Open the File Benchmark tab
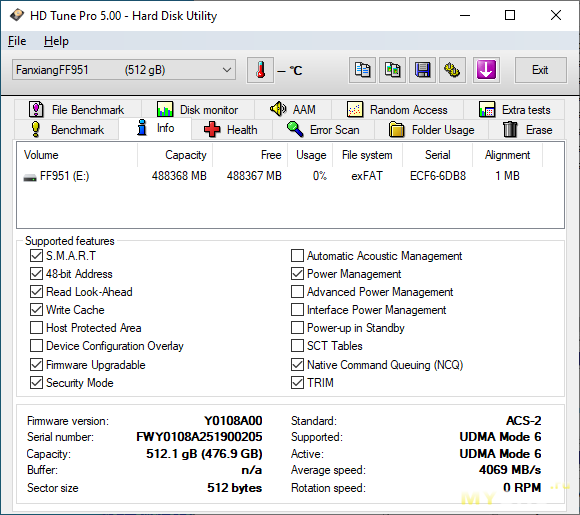This screenshot has height=515, width=580. 77,110
